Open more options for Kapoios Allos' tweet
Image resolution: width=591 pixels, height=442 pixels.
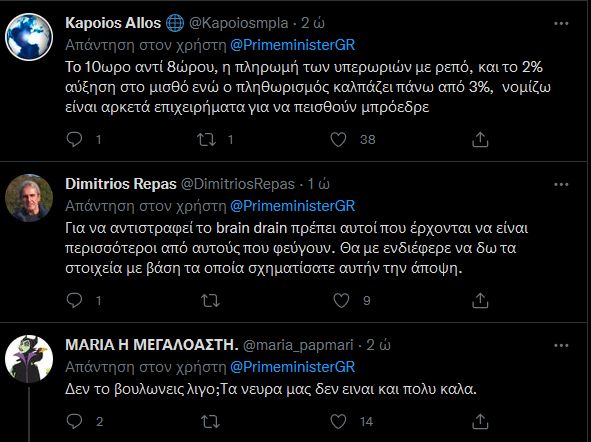(561, 23)
